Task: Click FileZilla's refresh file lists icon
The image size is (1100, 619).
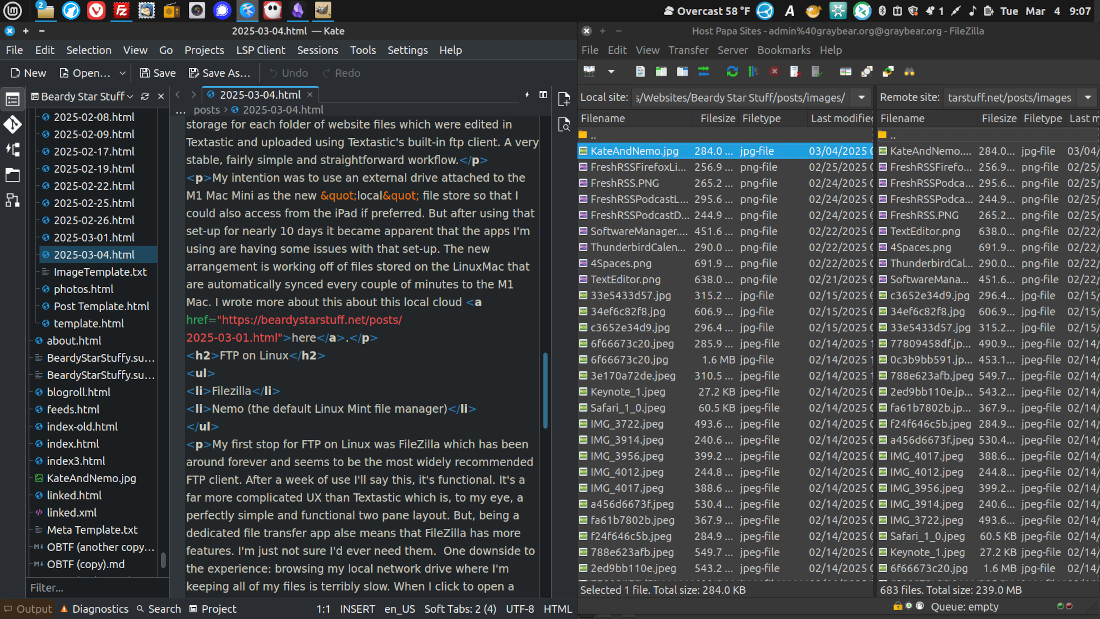Action: (x=732, y=72)
